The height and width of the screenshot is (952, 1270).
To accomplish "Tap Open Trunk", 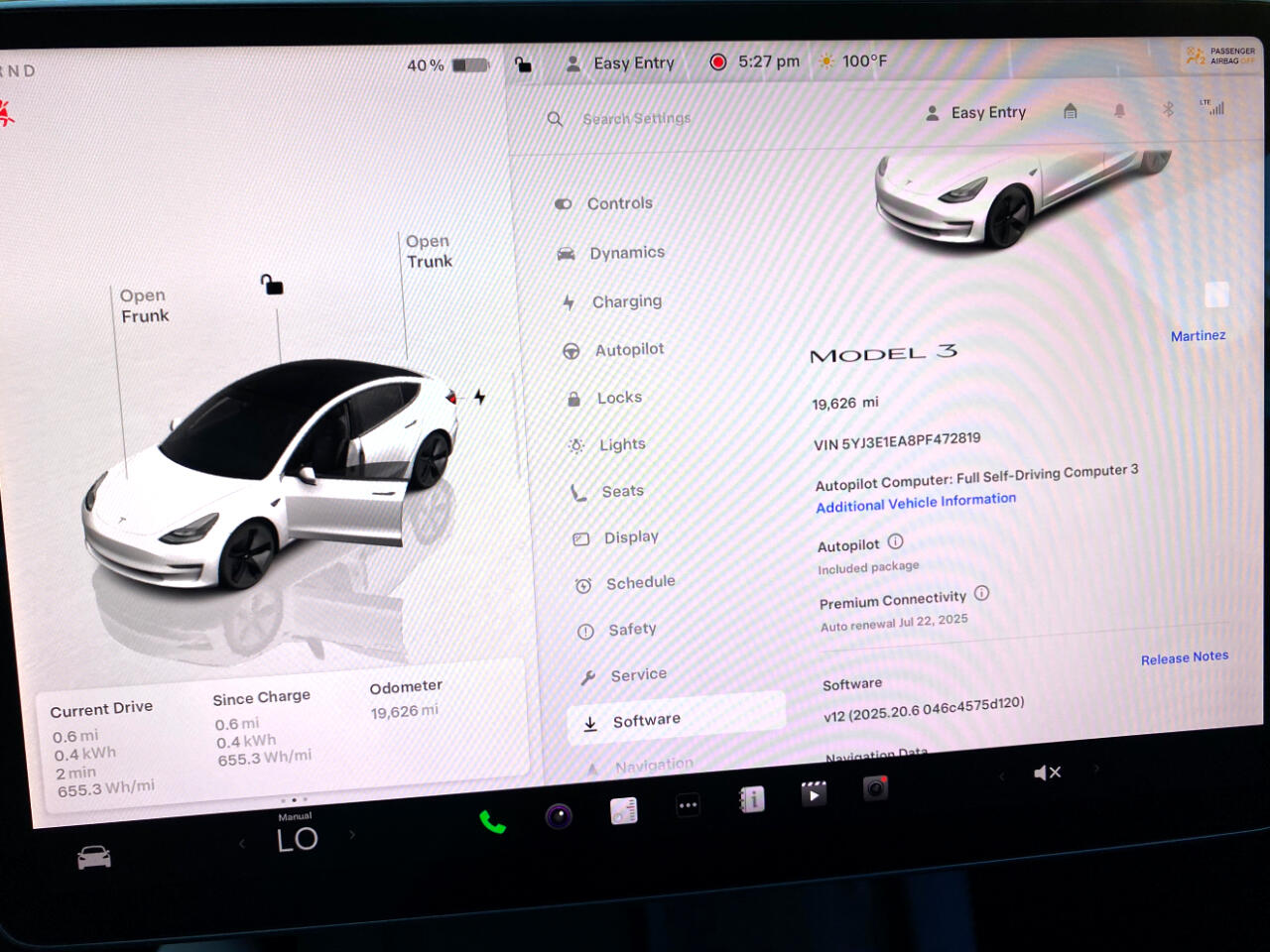I will (x=429, y=251).
